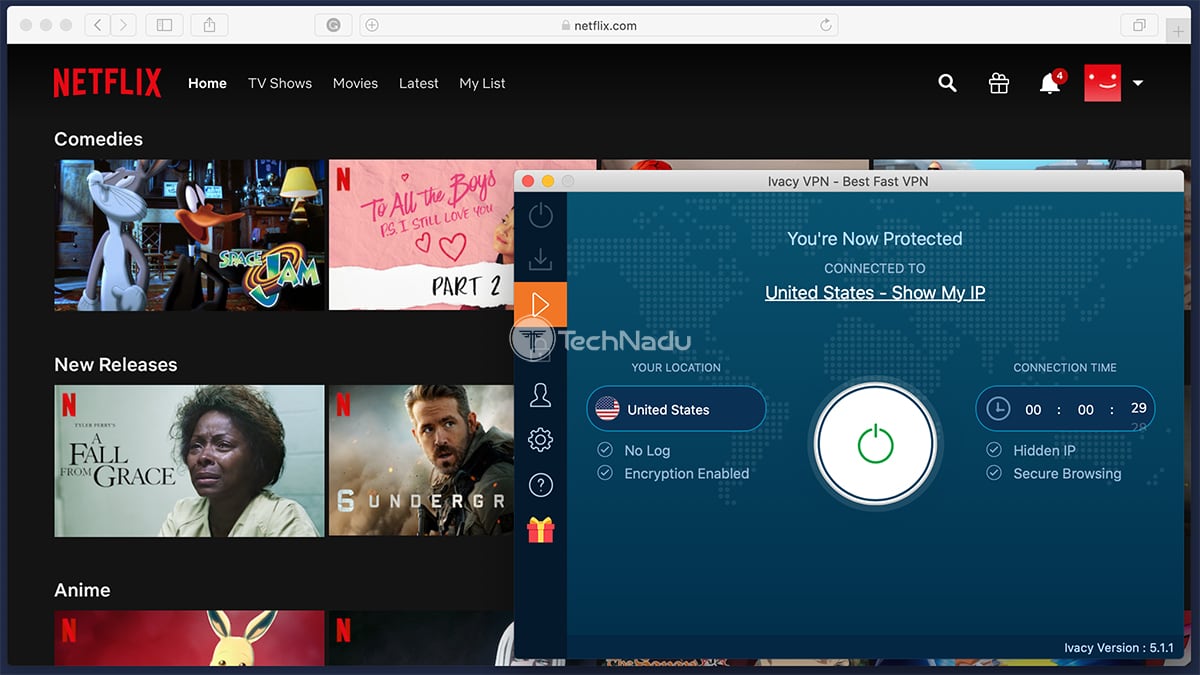Select the Space Jam thumbnail

[189, 235]
